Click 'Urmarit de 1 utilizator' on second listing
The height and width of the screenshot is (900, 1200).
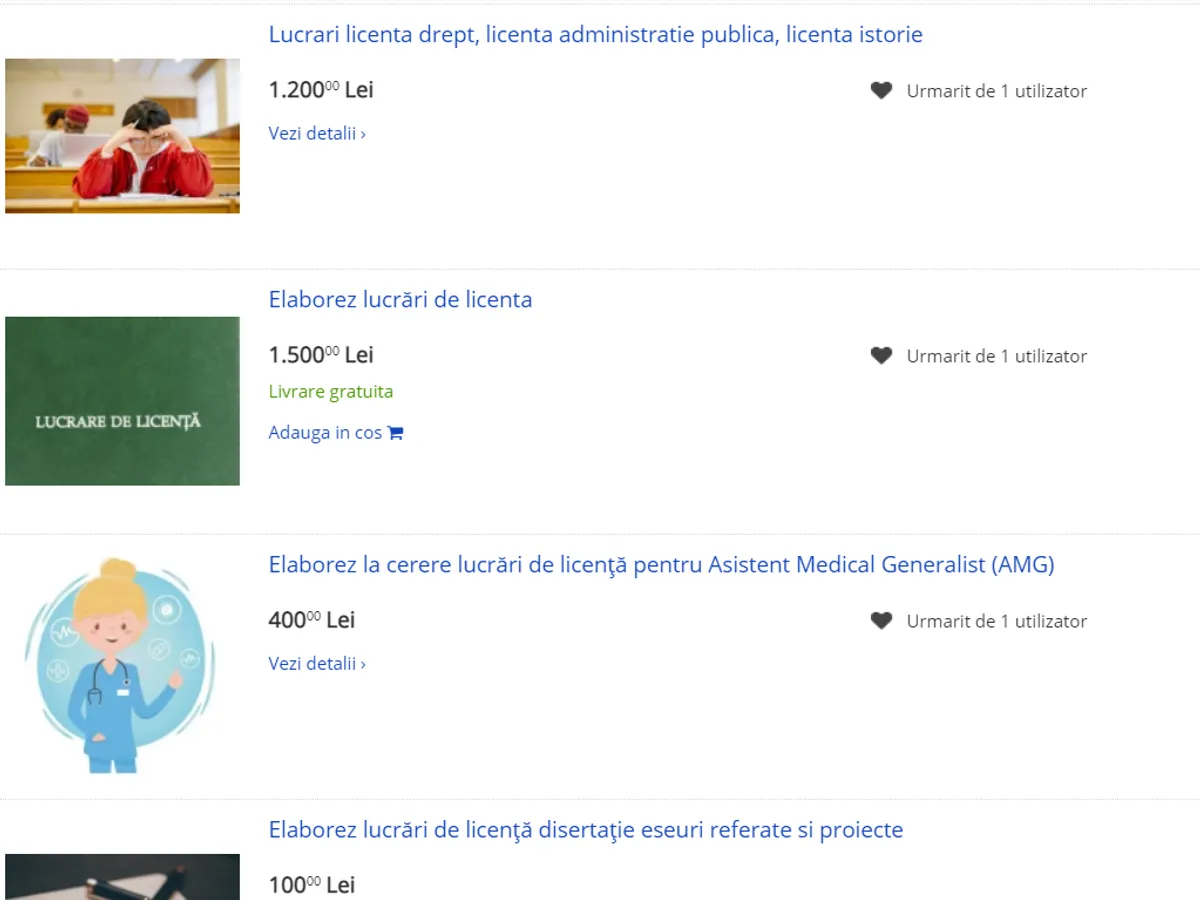[996, 356]
